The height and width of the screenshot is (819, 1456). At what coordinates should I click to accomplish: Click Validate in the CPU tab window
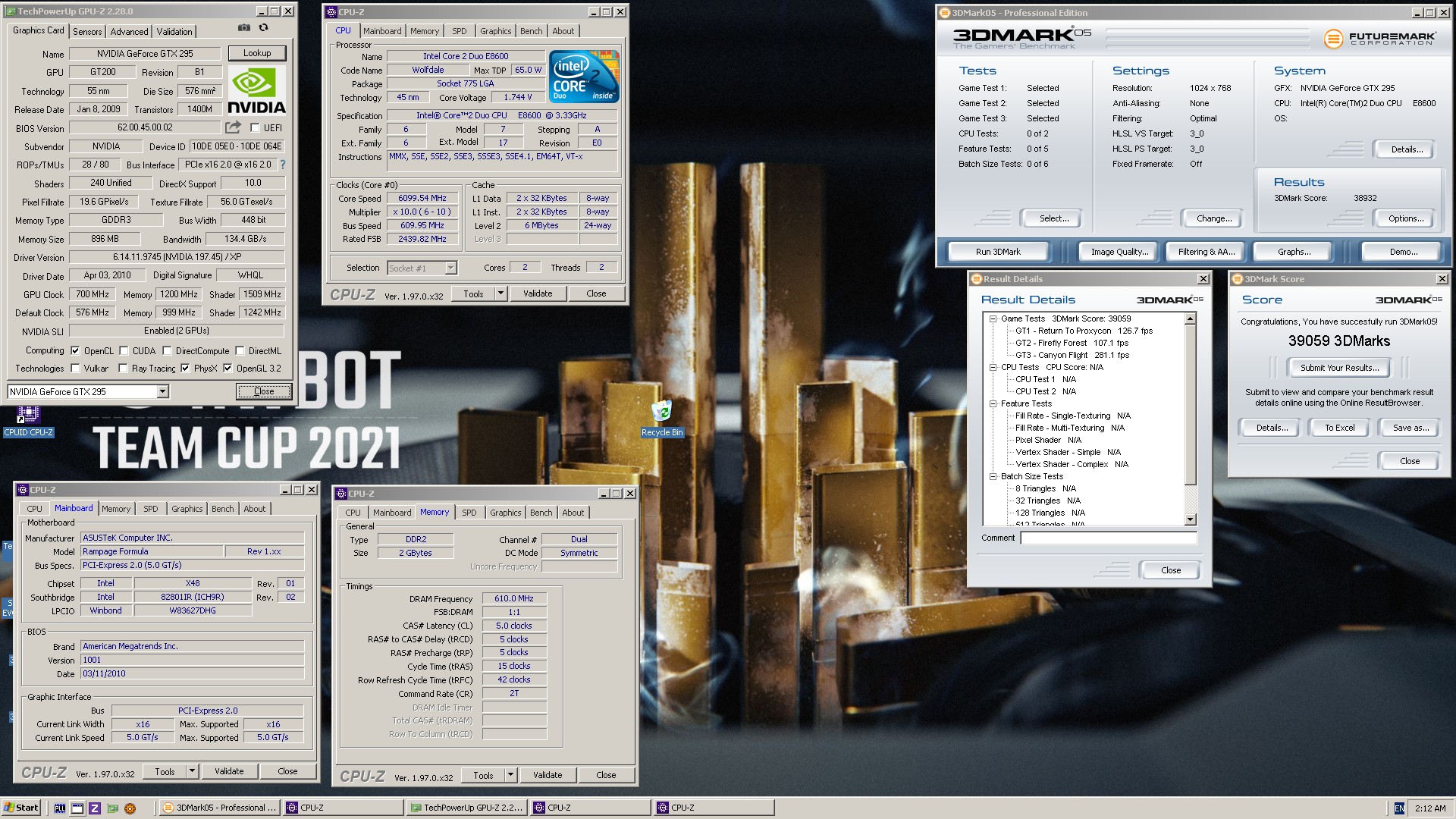pos(538,293)
